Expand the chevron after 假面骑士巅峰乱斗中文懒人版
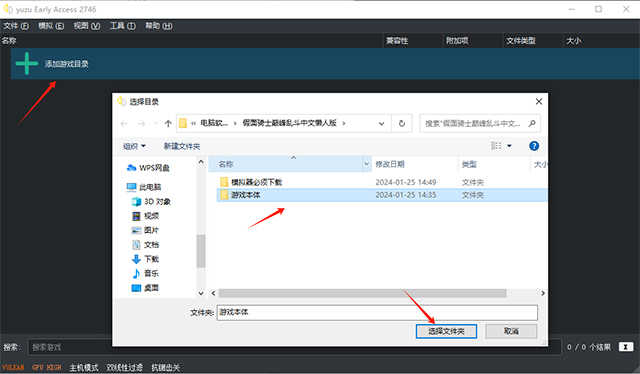The height and width of the screenshot is (374, 640). [x=344, y=123]
